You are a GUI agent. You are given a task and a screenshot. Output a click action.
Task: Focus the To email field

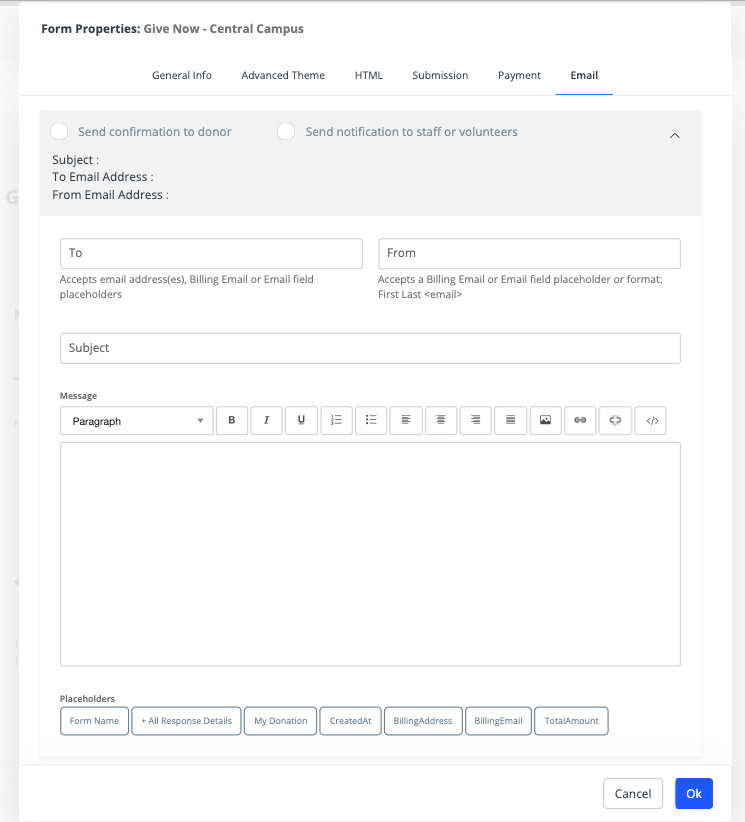tap(211, 254)
